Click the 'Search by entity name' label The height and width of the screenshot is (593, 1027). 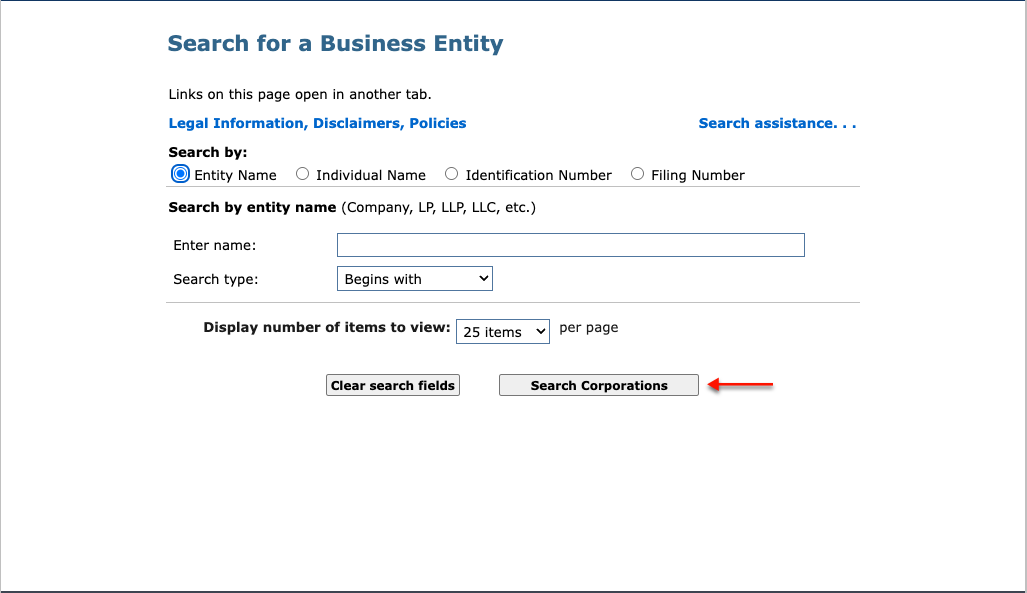point(252,208)
